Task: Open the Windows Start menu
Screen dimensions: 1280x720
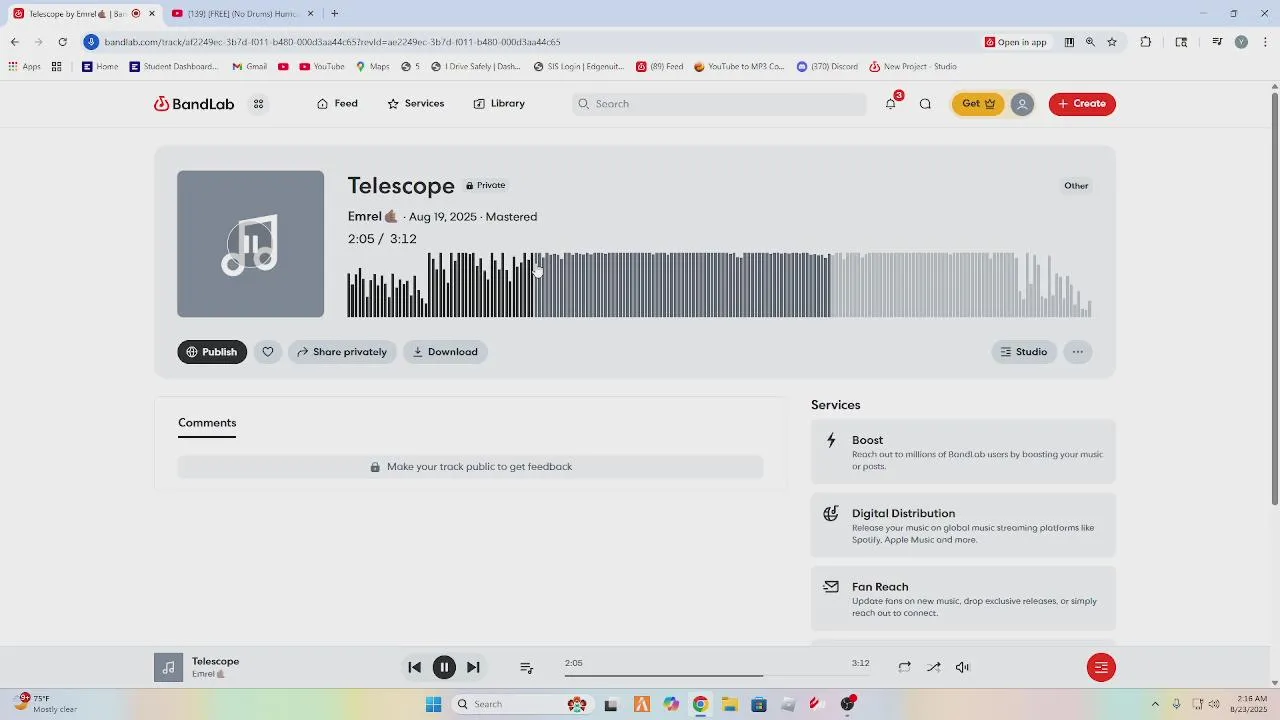Action: [433, 704]
